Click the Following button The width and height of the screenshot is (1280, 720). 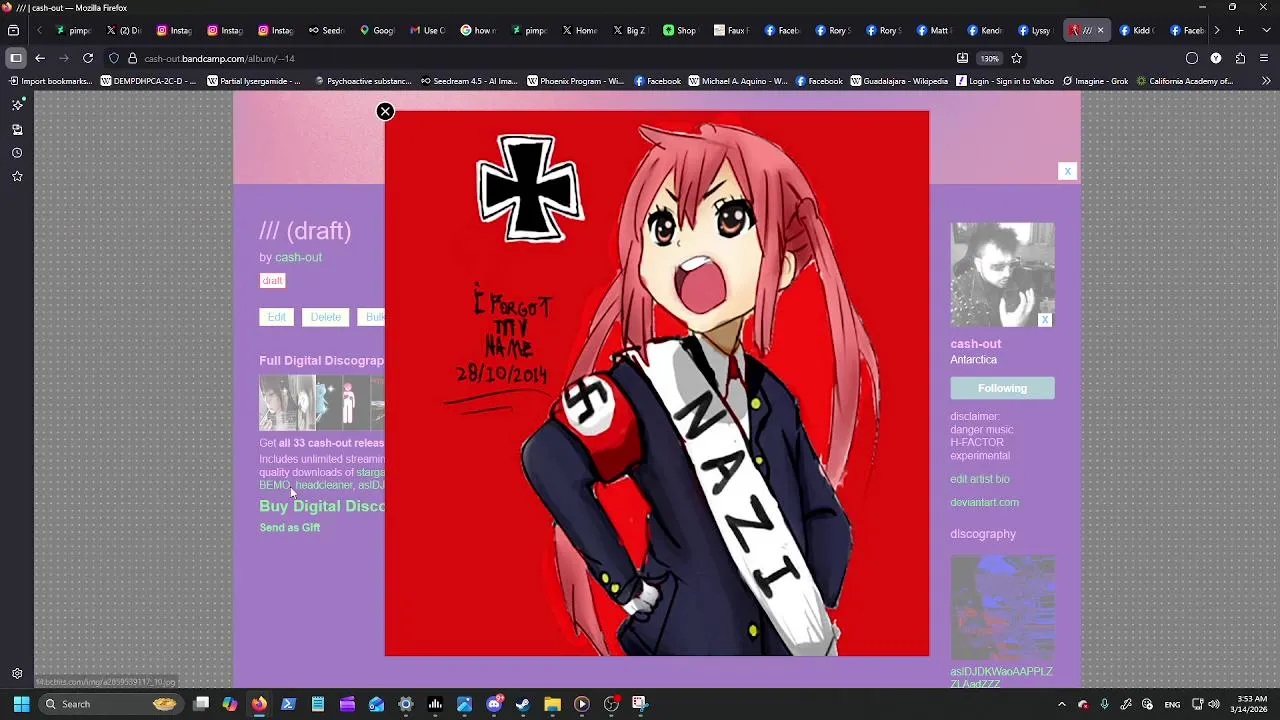pyautogui.click(x=1002, y=388)
